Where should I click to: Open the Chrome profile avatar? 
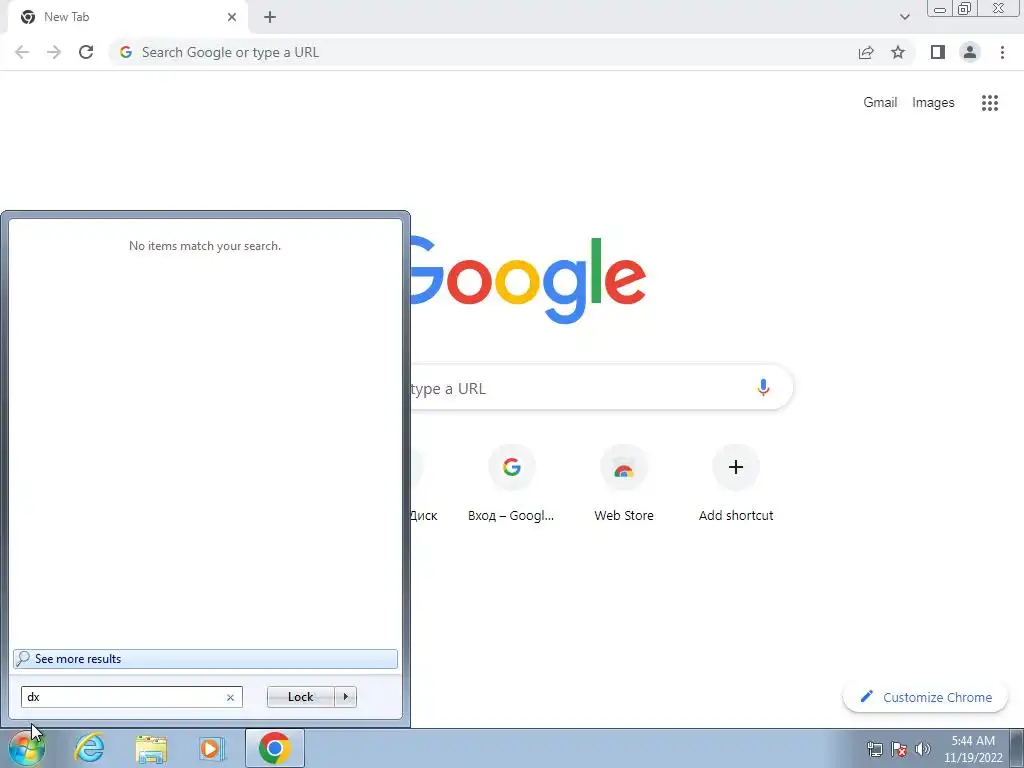click(970, 52)
